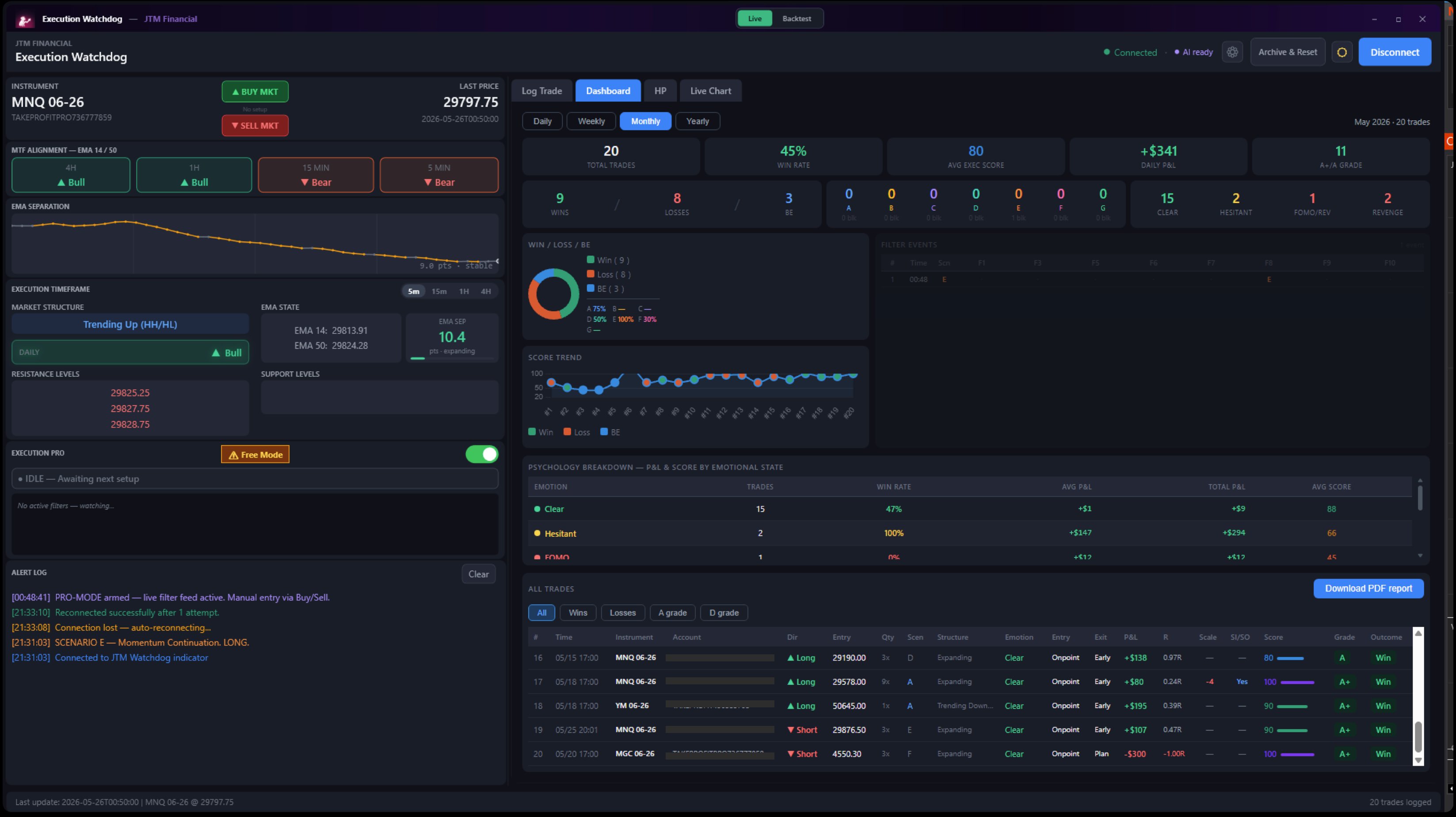Click the 4H Bull alignment card
Image resolution: width=1456 pixels, height=817 pixels.
(71, 175)
